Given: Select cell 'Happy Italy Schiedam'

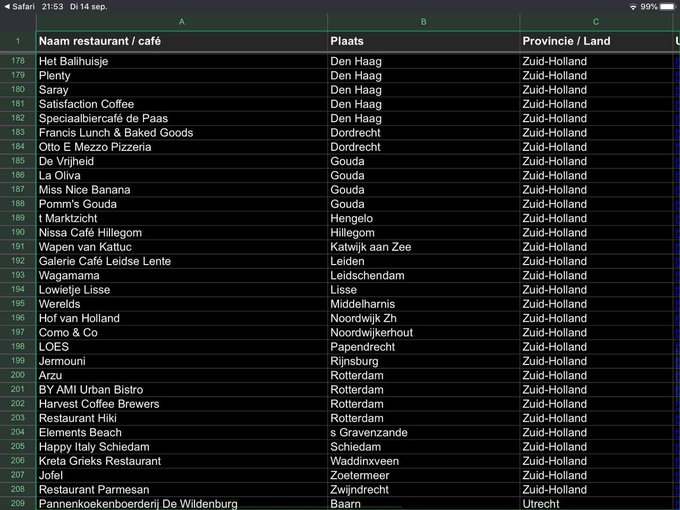Looking at the screenshot, I should pyautogui.click(x=182, y=447).
